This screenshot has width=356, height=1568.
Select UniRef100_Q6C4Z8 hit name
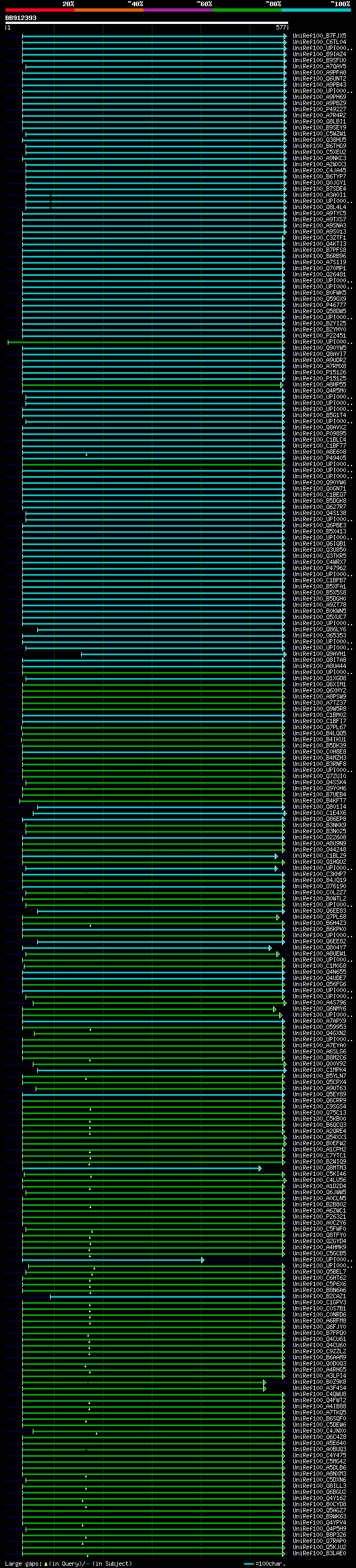coord(319,1437)
